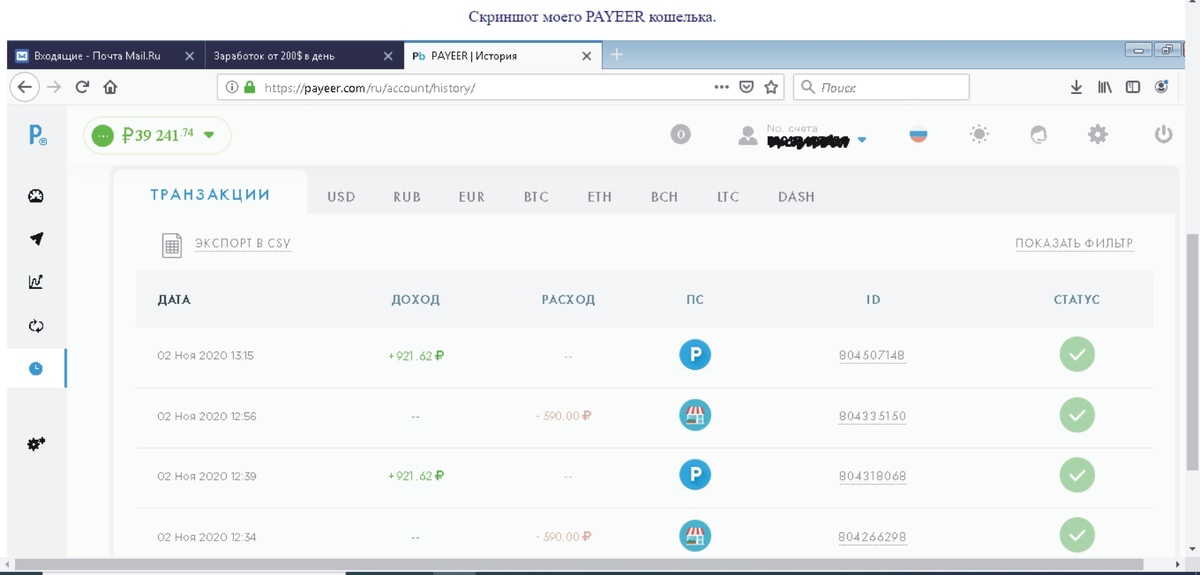Click the Payeer payment icon for transaction 804507148
Screen dimensions: 1200x575
click(695, 355)
